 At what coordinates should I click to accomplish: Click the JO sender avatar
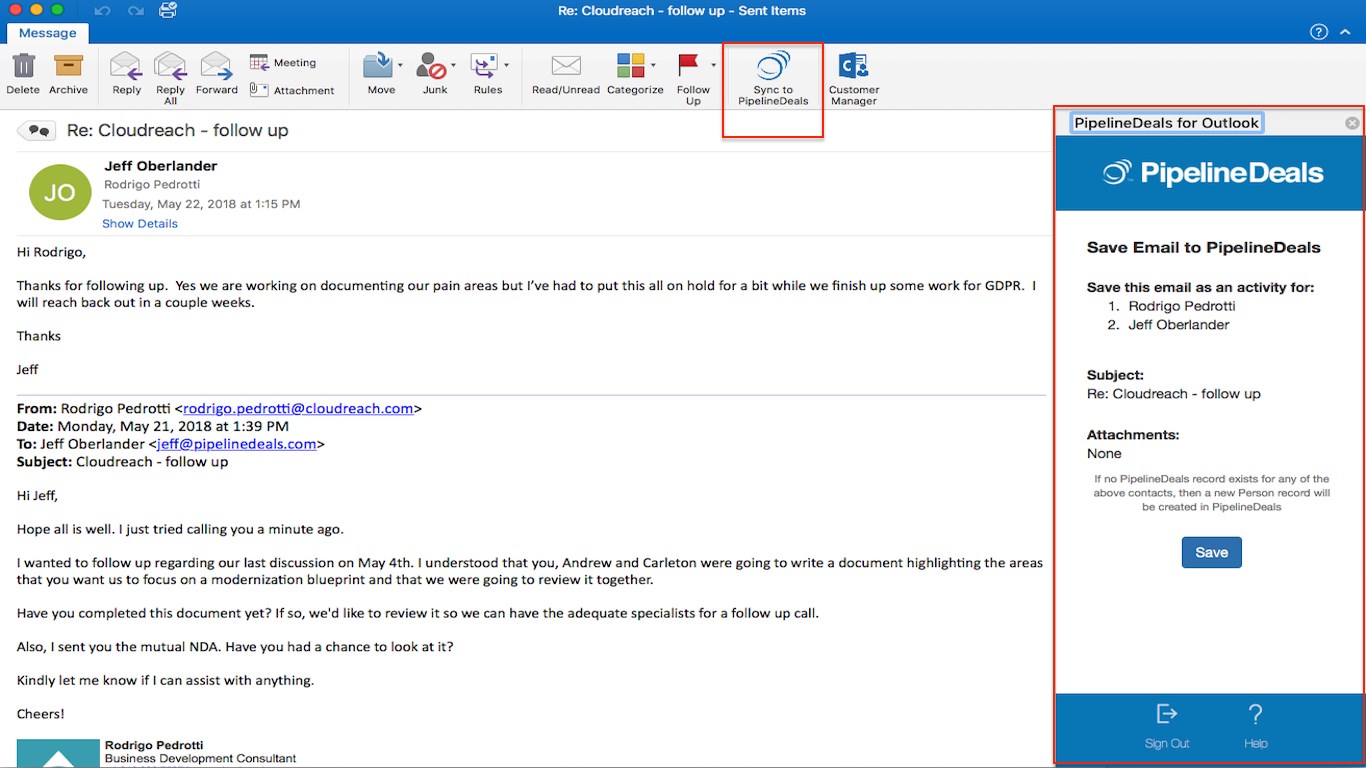[x=59, y=192]
